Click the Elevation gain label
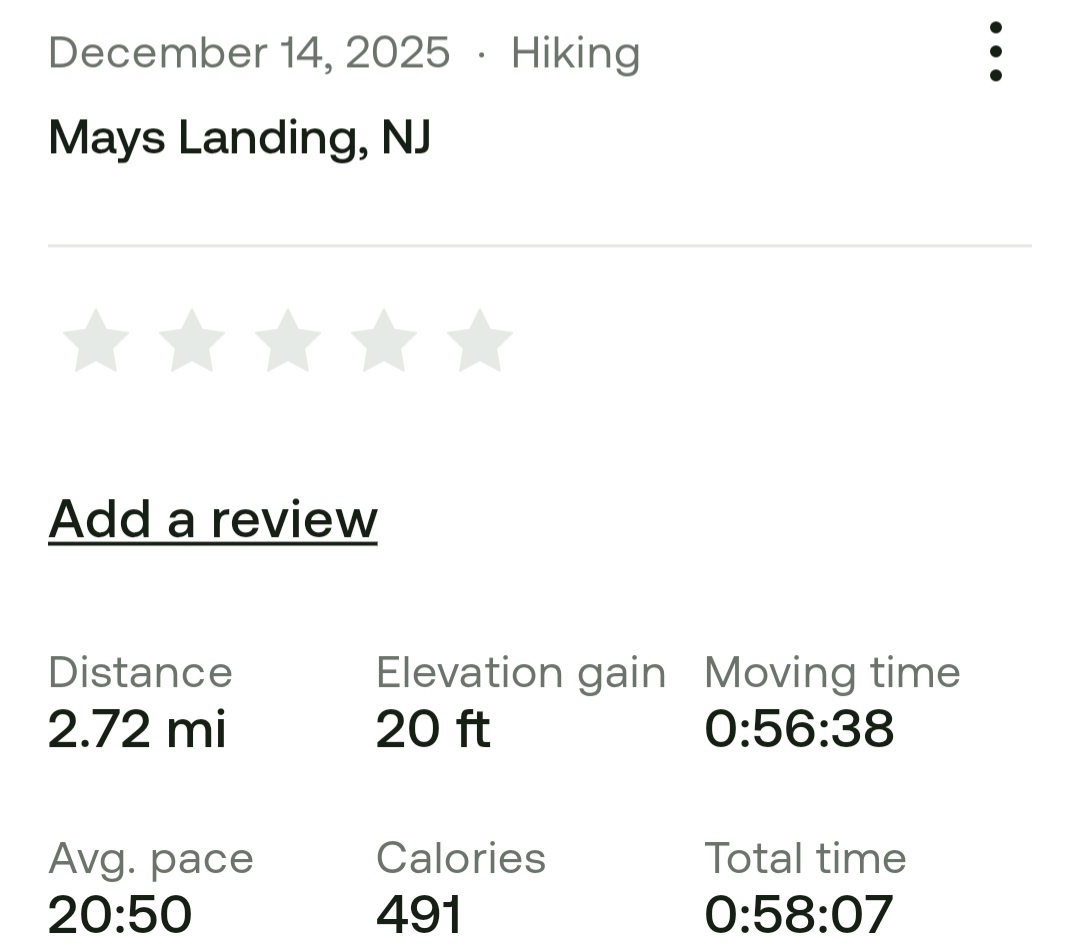Image resolution: width=1080 pixels, height=950 pixels. [x=520, y=673]
